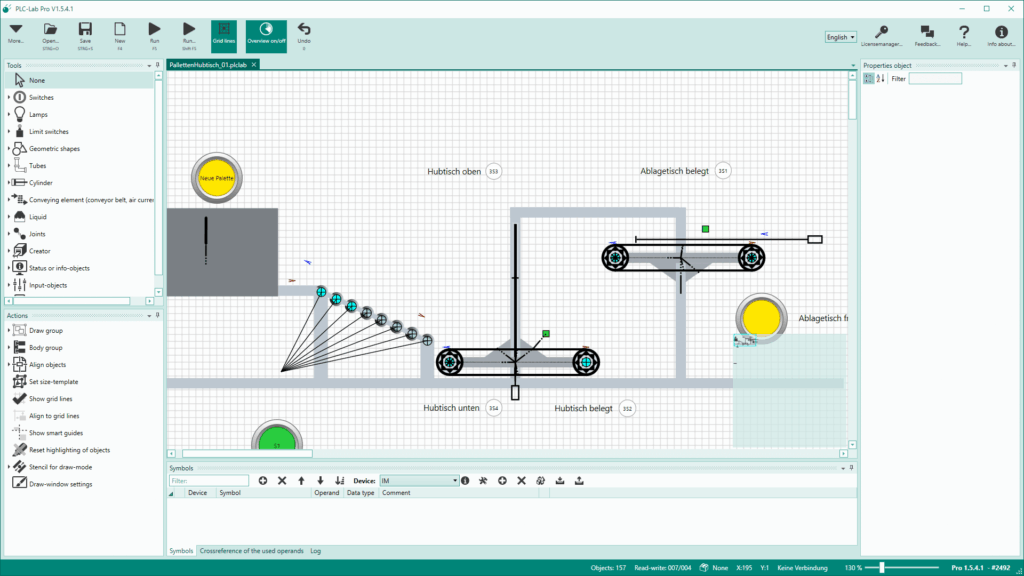Viewport: 1024px width, 576px height.
Task: Click the device info icon
Action: (465, 481)
